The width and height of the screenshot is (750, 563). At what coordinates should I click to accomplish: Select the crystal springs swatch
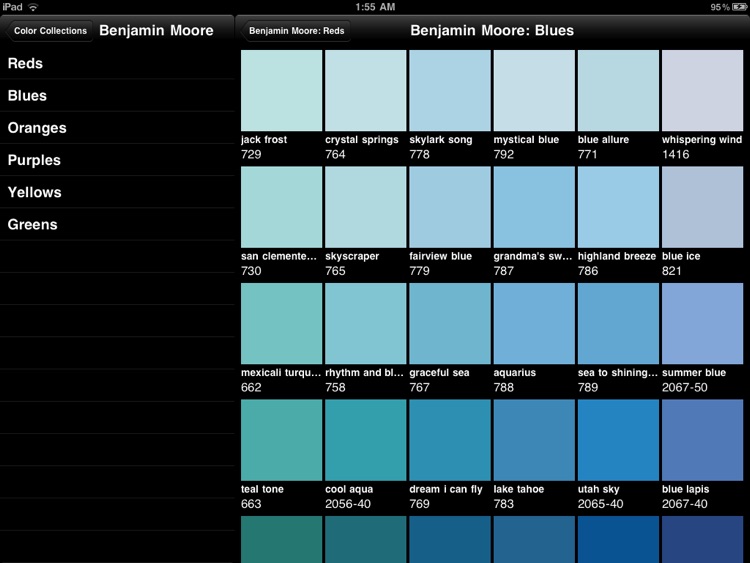point(365,90)
